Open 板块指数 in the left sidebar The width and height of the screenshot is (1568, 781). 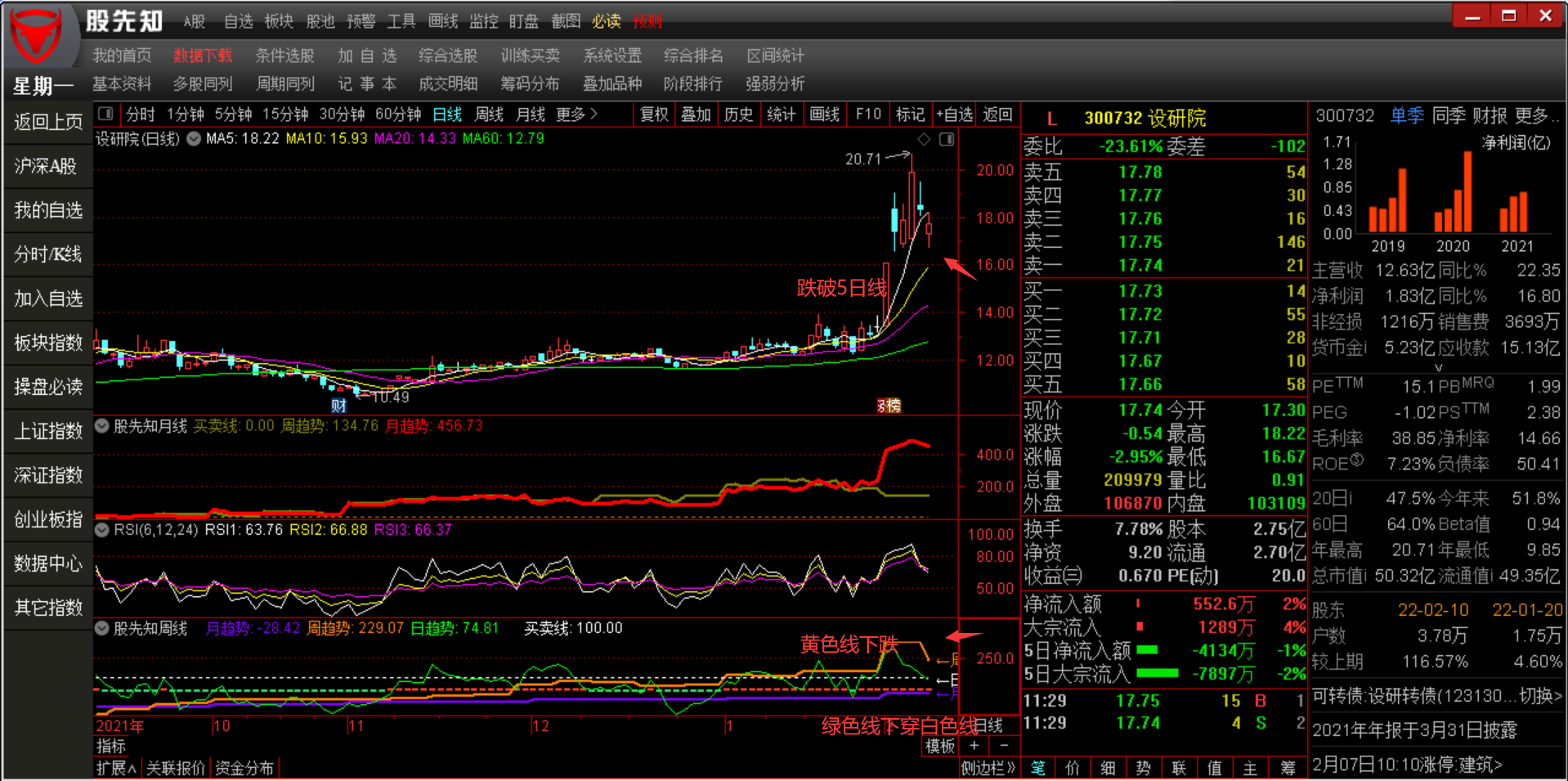(48, 343)
